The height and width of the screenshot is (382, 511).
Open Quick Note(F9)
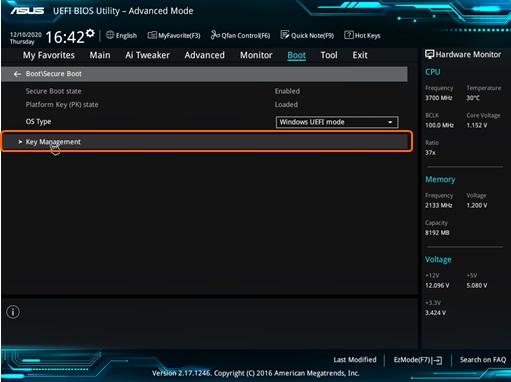pos(307,35)
